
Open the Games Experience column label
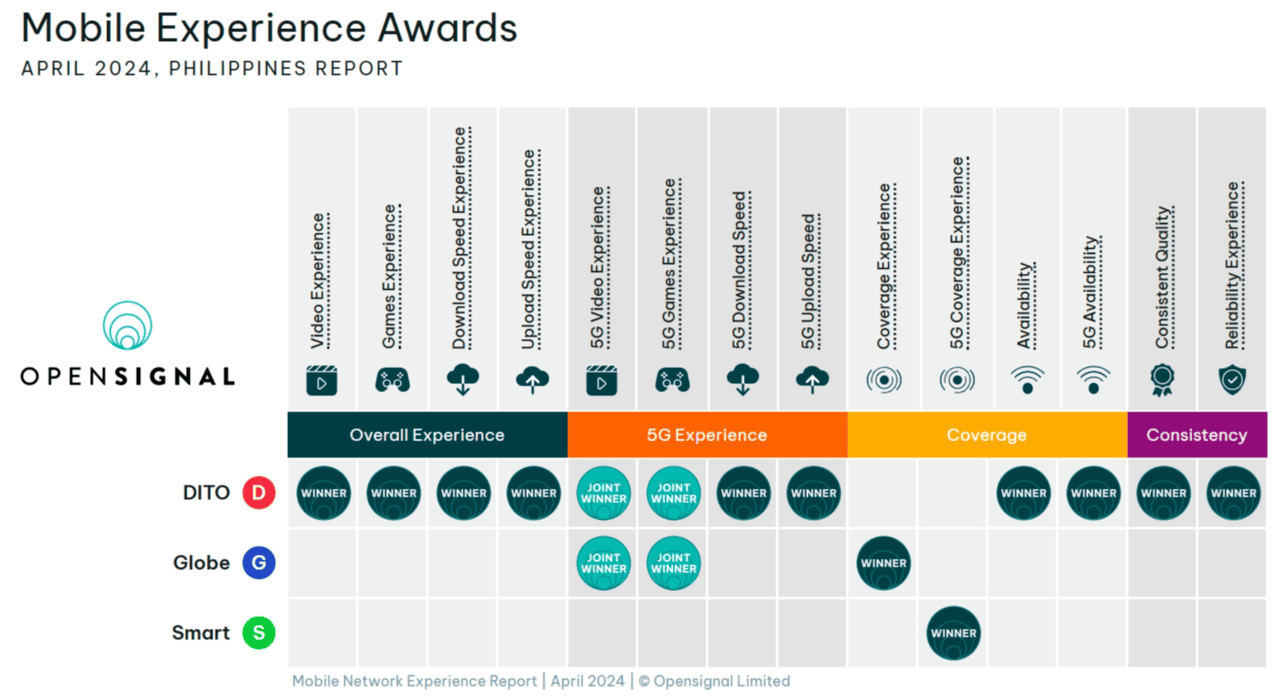coord(390,277)
